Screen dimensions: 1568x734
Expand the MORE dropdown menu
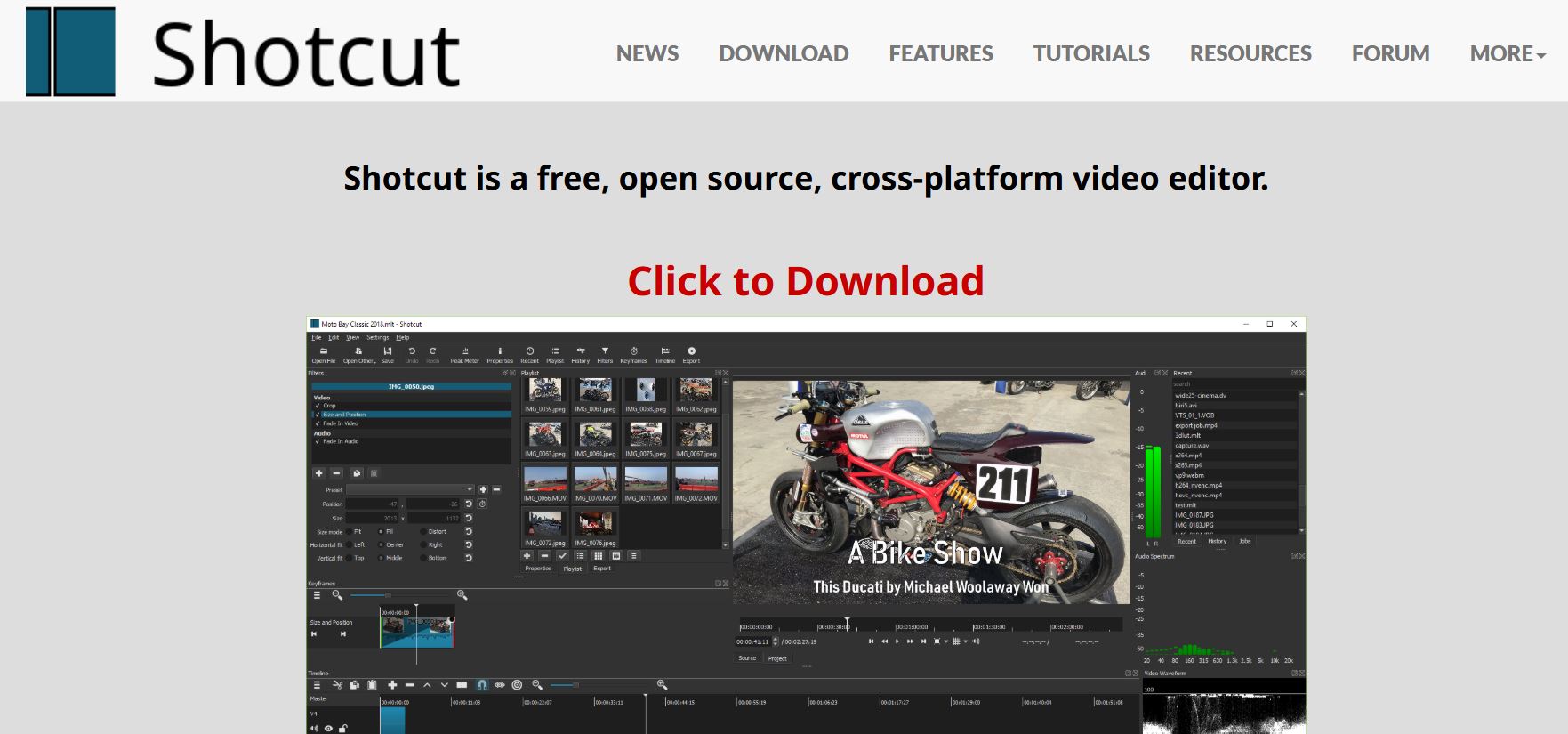coord(1508,53)
